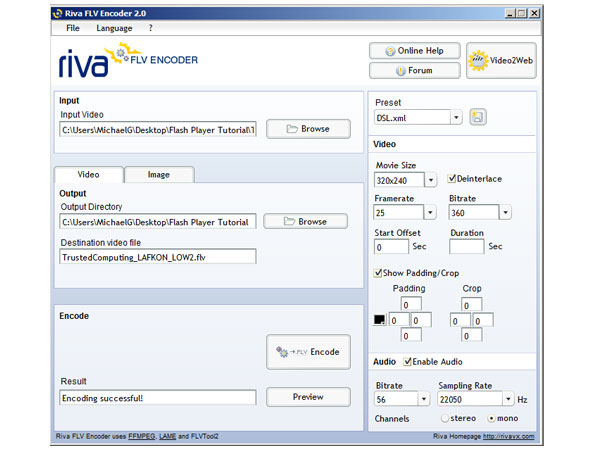Viewport: 600px width, 450px height.
Task: Expand the Preset dropdown
Action: coord(456,117)
